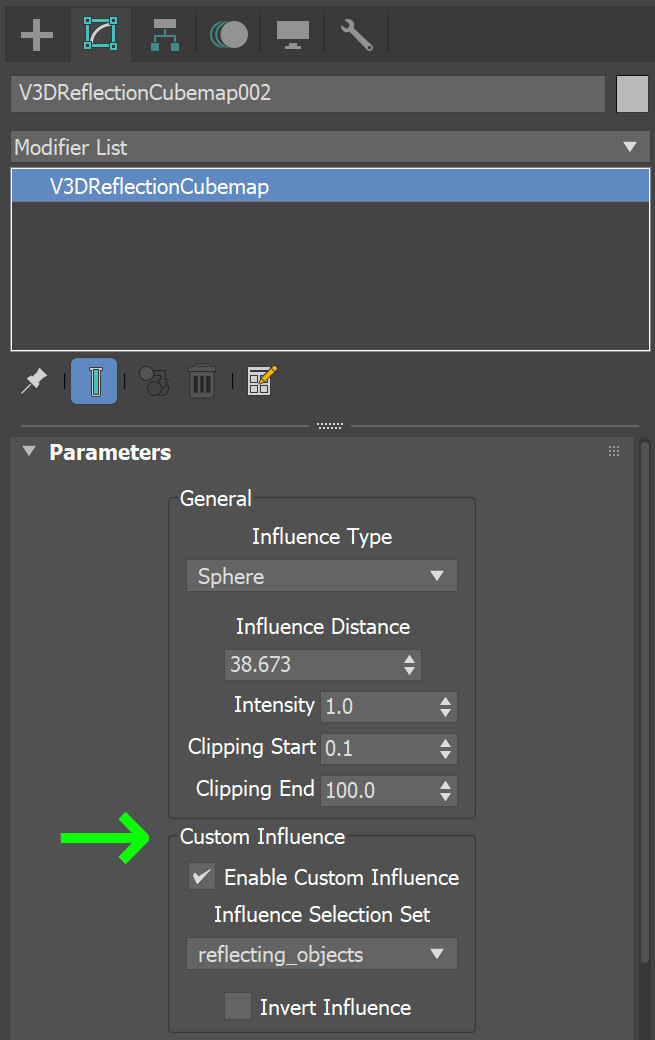Check the Invert Influence checkbox
The height and width of the screenshot is (1040, 655).
237,1006
